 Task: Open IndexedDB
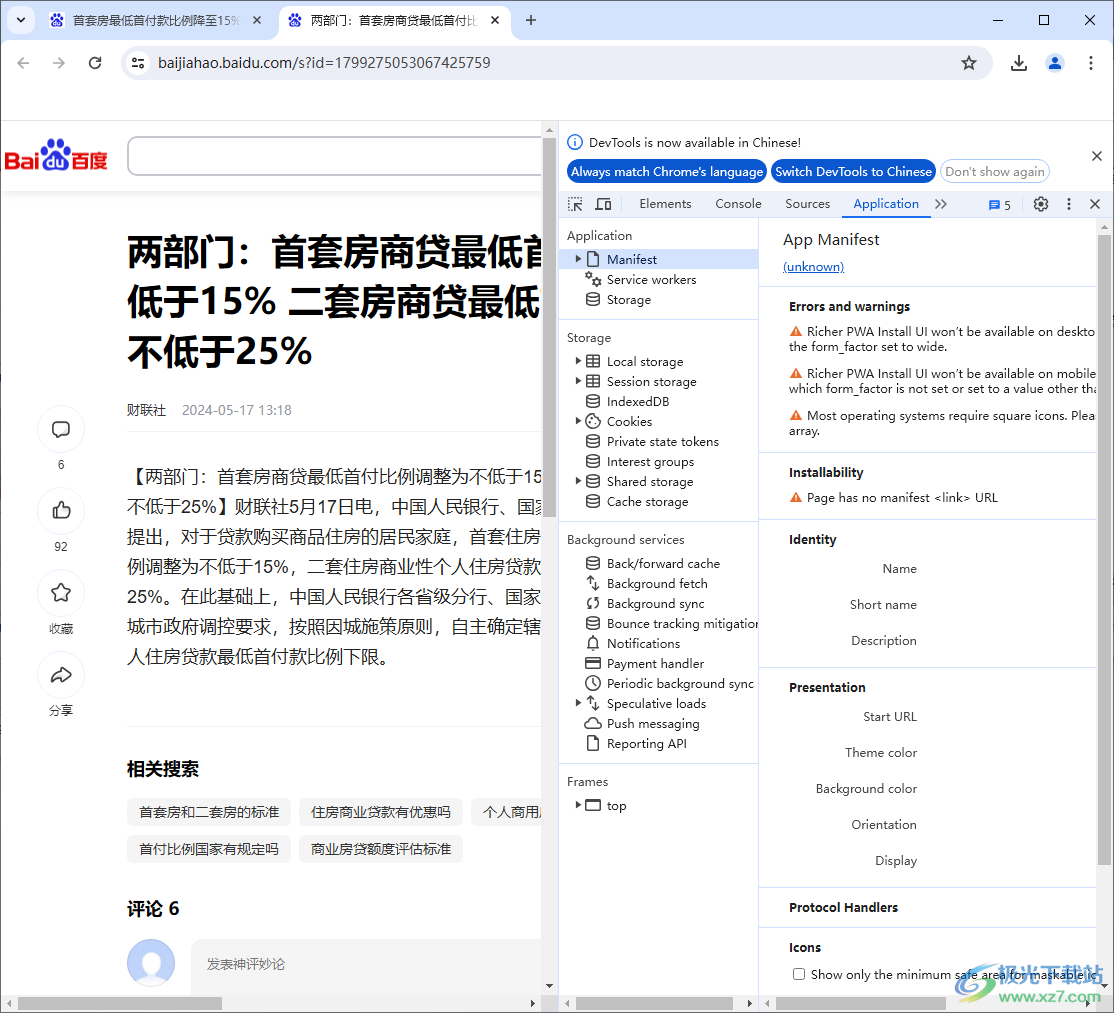click(x=637, y=401)
